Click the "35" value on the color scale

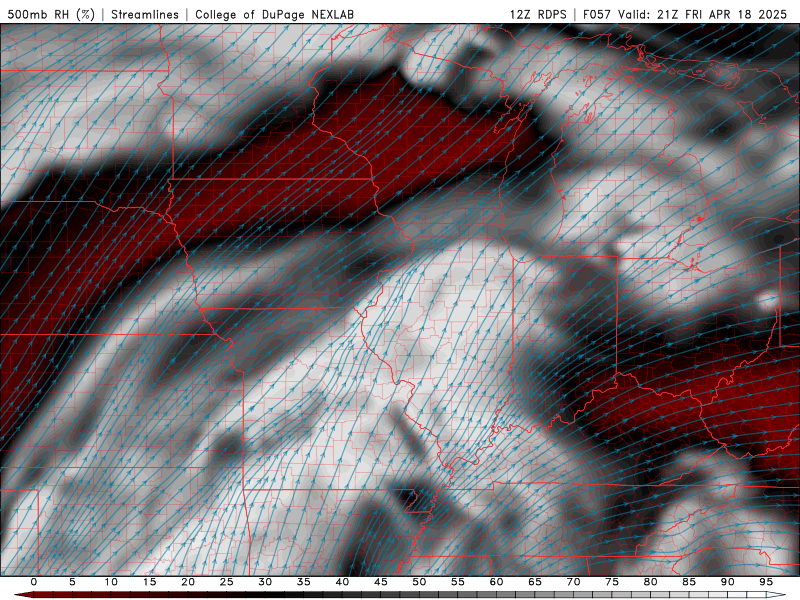(x=304, y=582)
